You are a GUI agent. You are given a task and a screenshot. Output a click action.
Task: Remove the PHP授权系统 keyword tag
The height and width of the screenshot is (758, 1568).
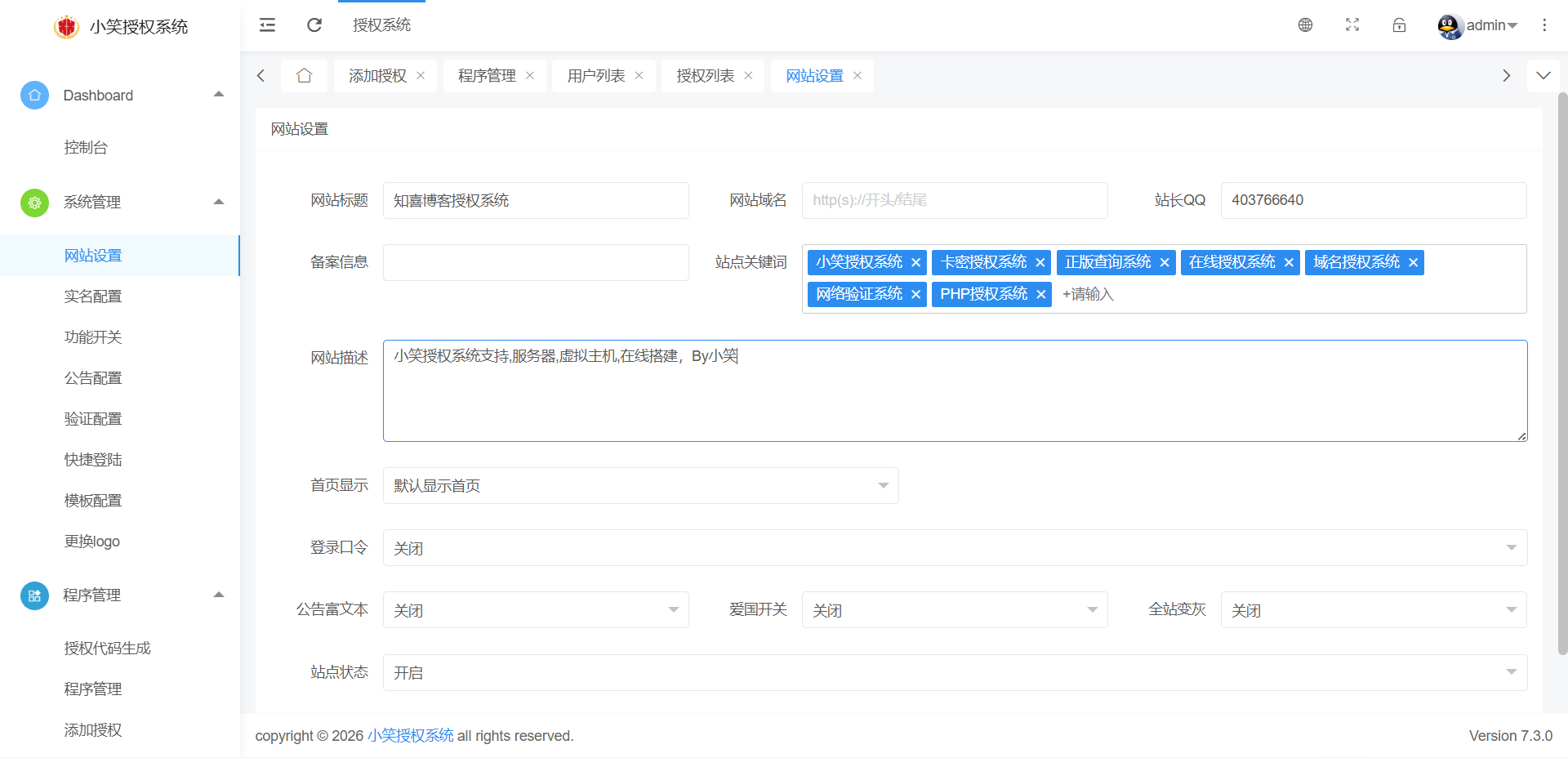[1040, 295]
